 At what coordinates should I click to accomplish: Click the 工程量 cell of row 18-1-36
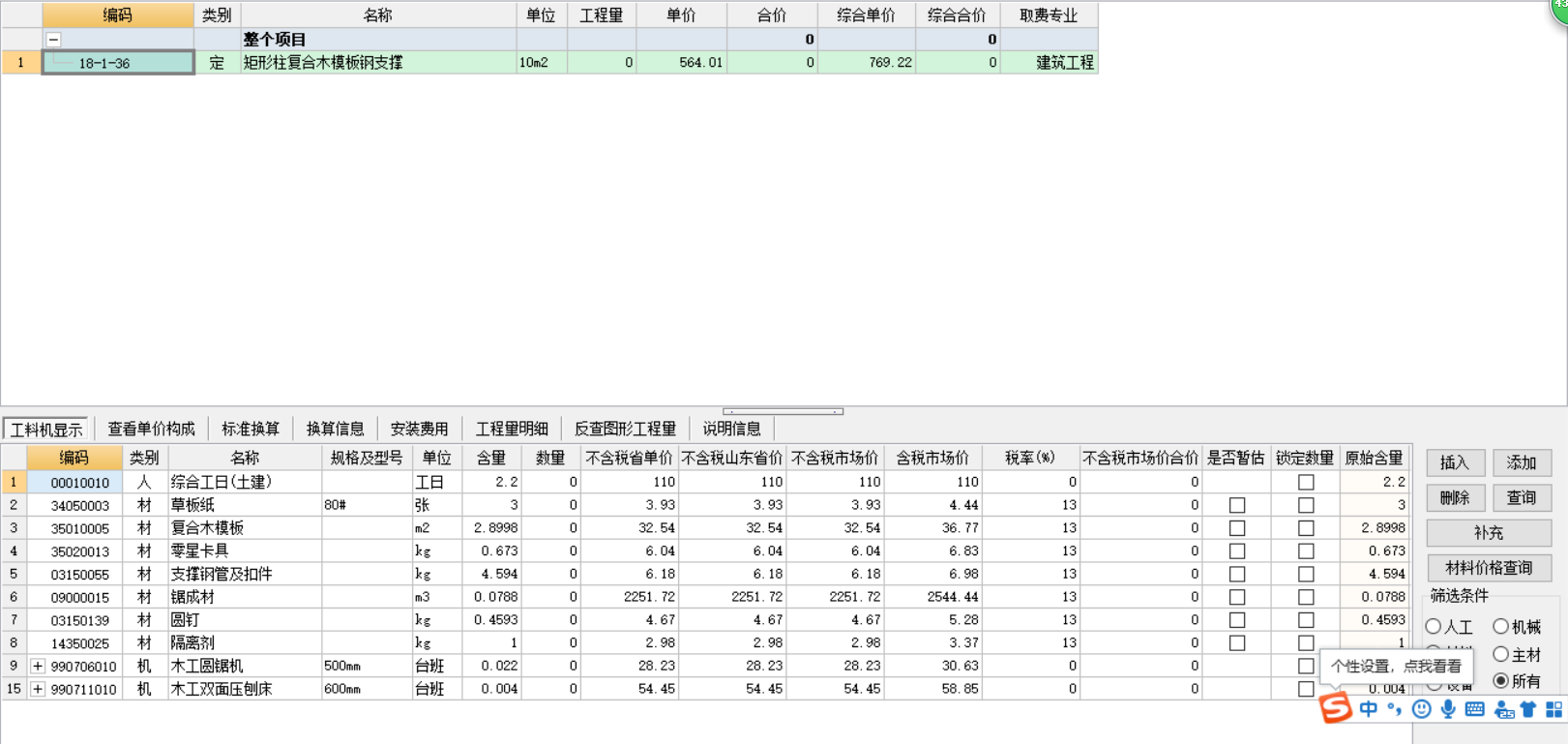click(x=602, y=63)
